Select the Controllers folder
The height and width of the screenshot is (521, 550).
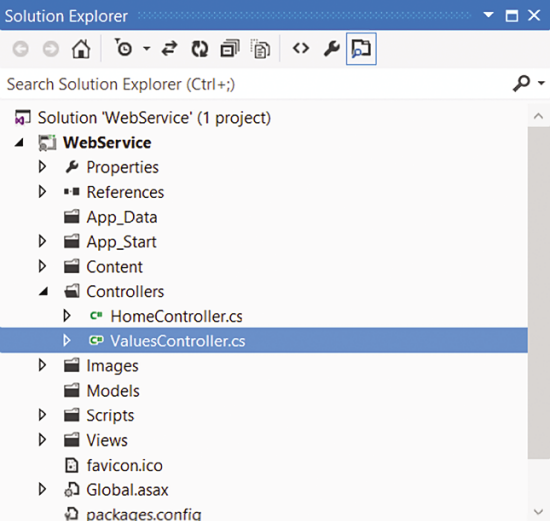(125, 292)
